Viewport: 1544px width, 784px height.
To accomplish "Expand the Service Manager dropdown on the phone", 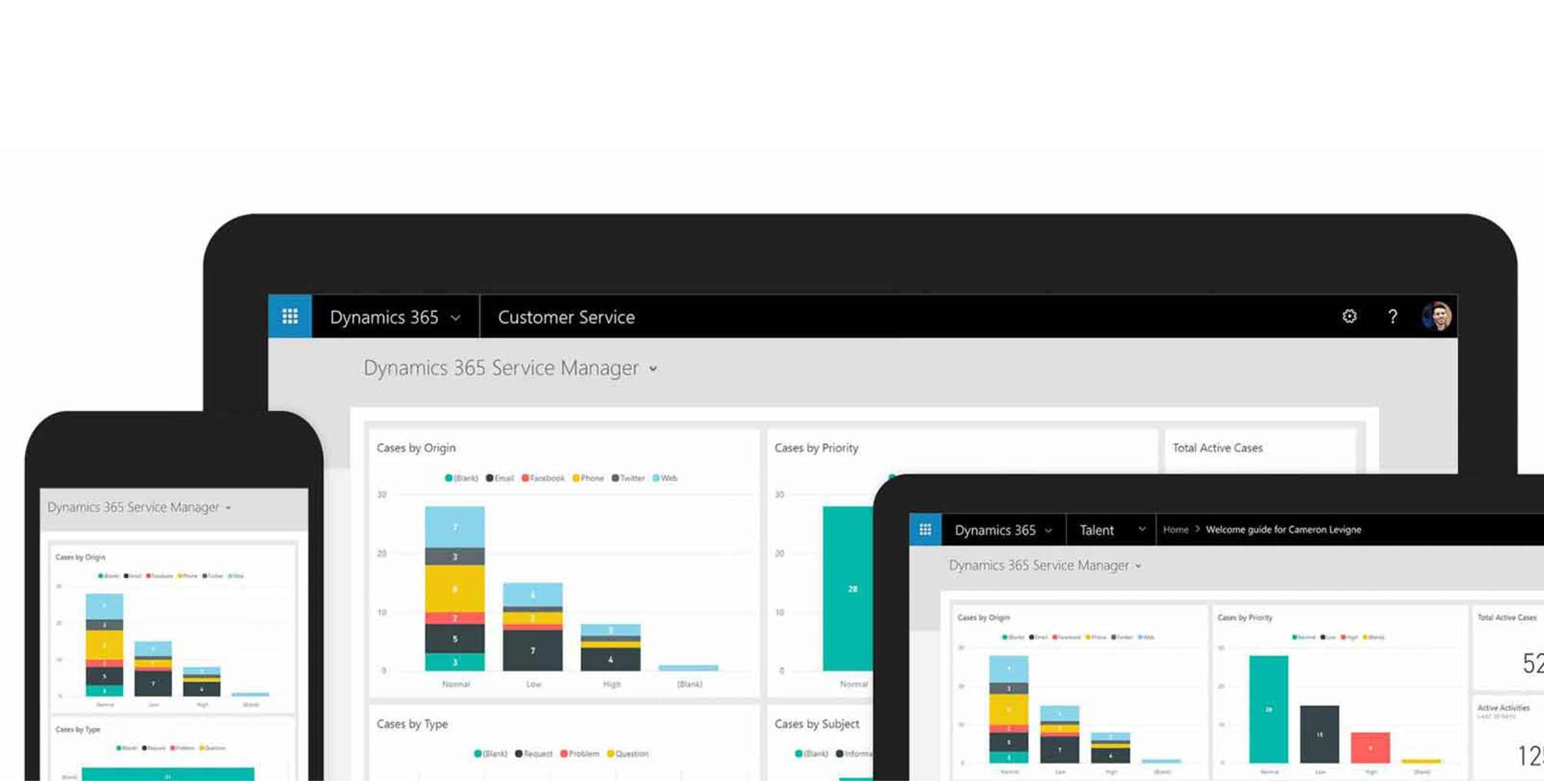I will pos(227,507).
